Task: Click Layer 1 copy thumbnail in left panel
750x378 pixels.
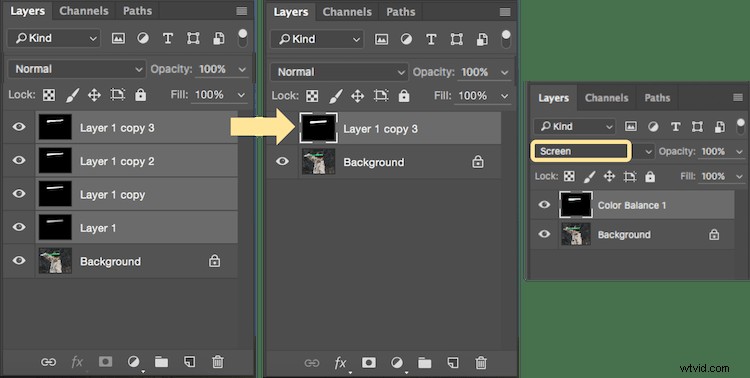Action: pos(55,194)
